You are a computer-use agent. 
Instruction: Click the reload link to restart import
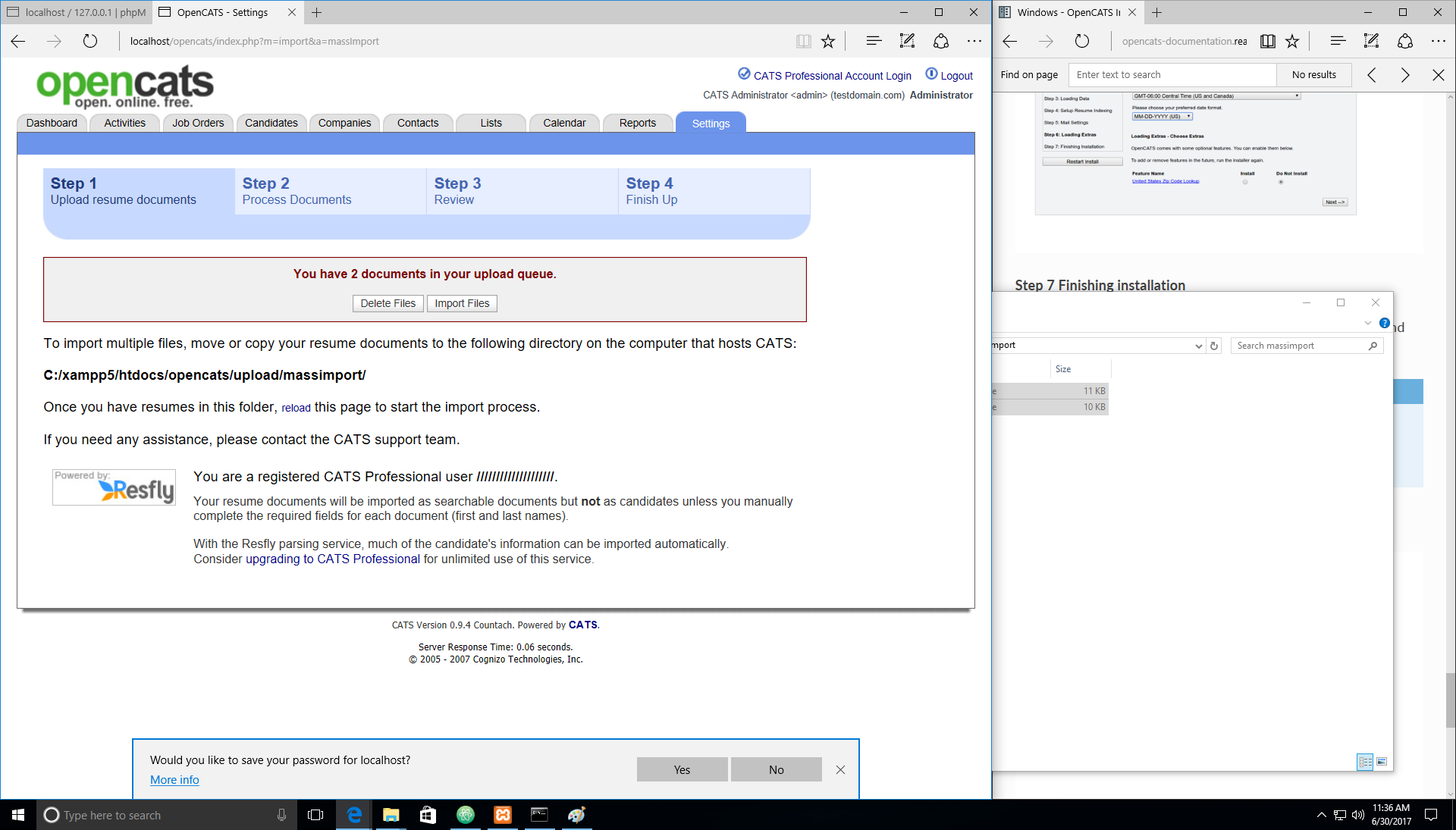pyautogui.click(x=295, y=408)
